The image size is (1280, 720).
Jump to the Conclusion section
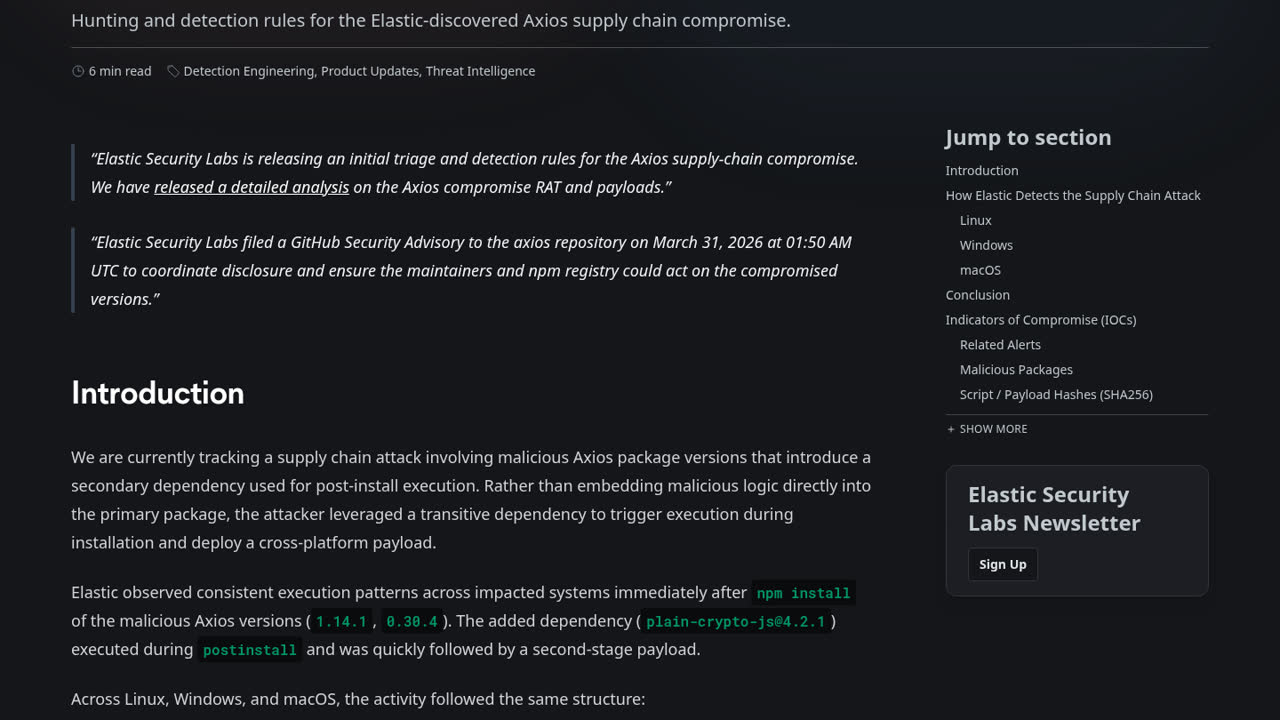tap(978, 295)
